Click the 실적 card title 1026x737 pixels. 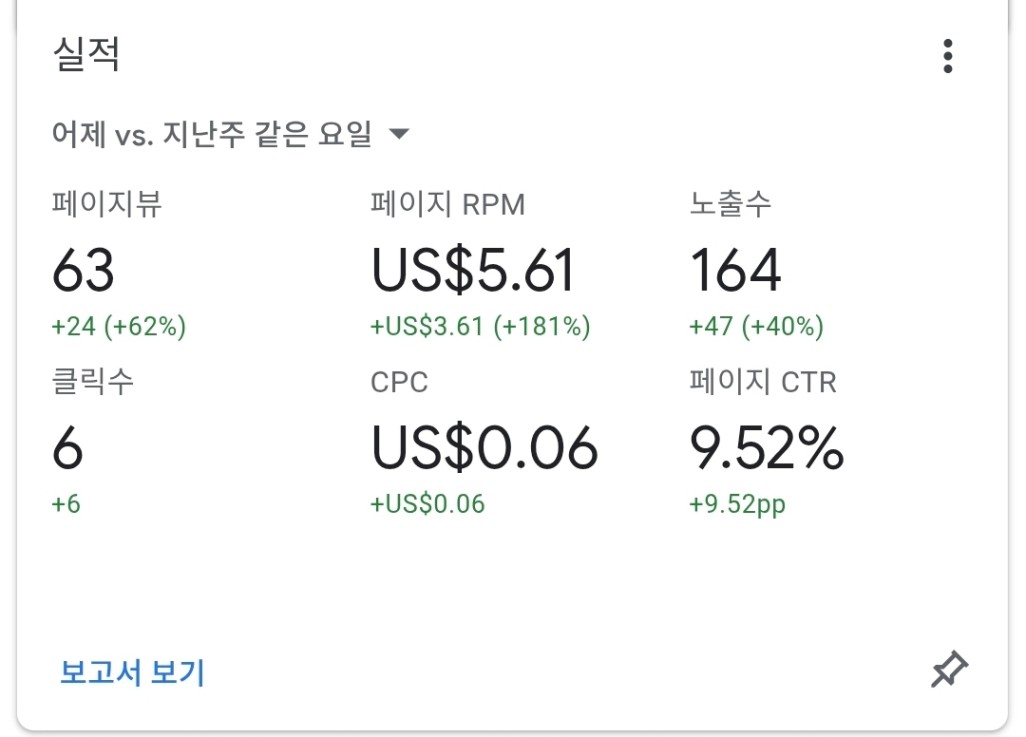[86, 54]
